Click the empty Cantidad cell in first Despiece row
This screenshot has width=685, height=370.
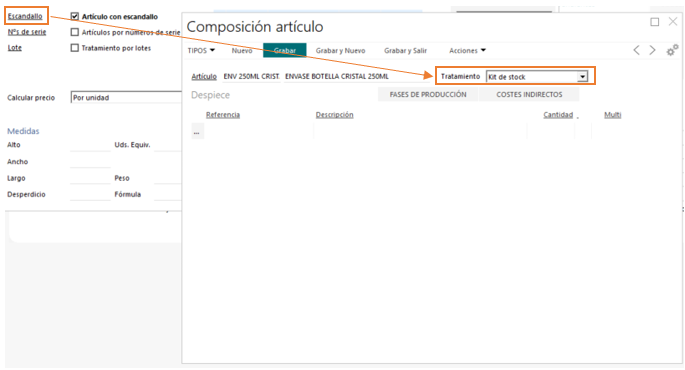tap(551, 131)
